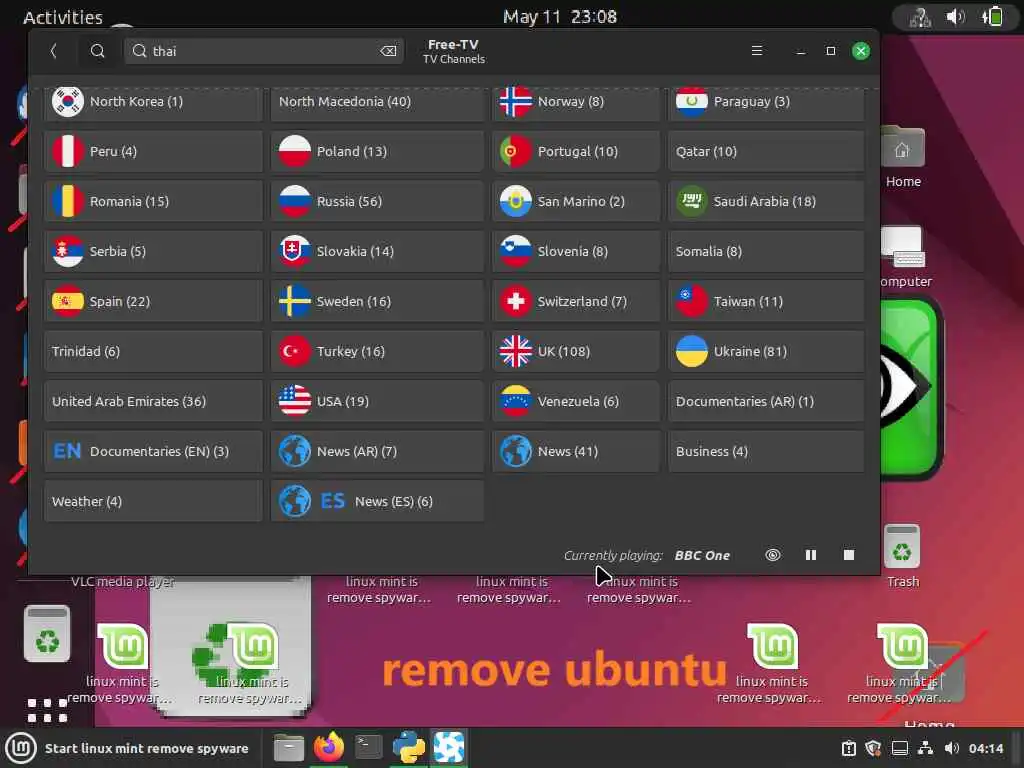Select the Free-TV taskbar window button
The width and height of the screenshot is (1024, 768).
coord(449,748)
